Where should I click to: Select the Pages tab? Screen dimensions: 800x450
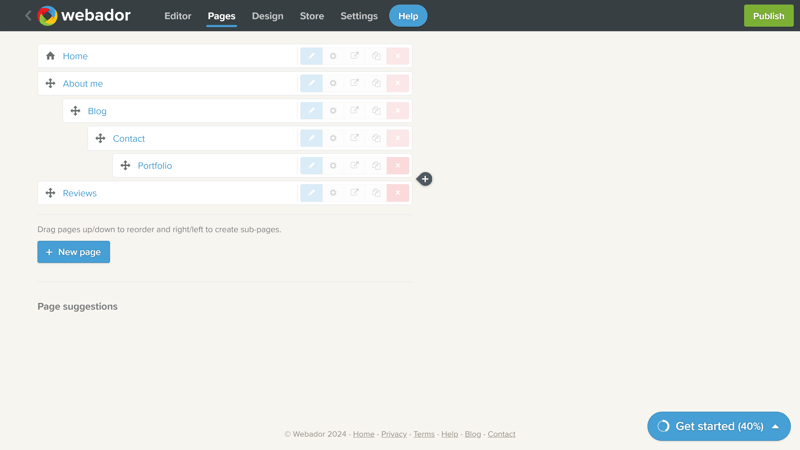pos(221,16)
